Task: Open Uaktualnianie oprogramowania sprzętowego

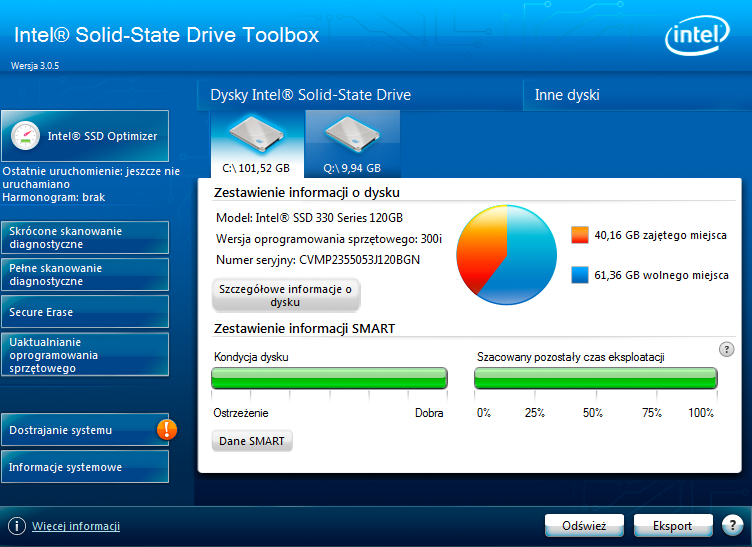Action: 85,355
